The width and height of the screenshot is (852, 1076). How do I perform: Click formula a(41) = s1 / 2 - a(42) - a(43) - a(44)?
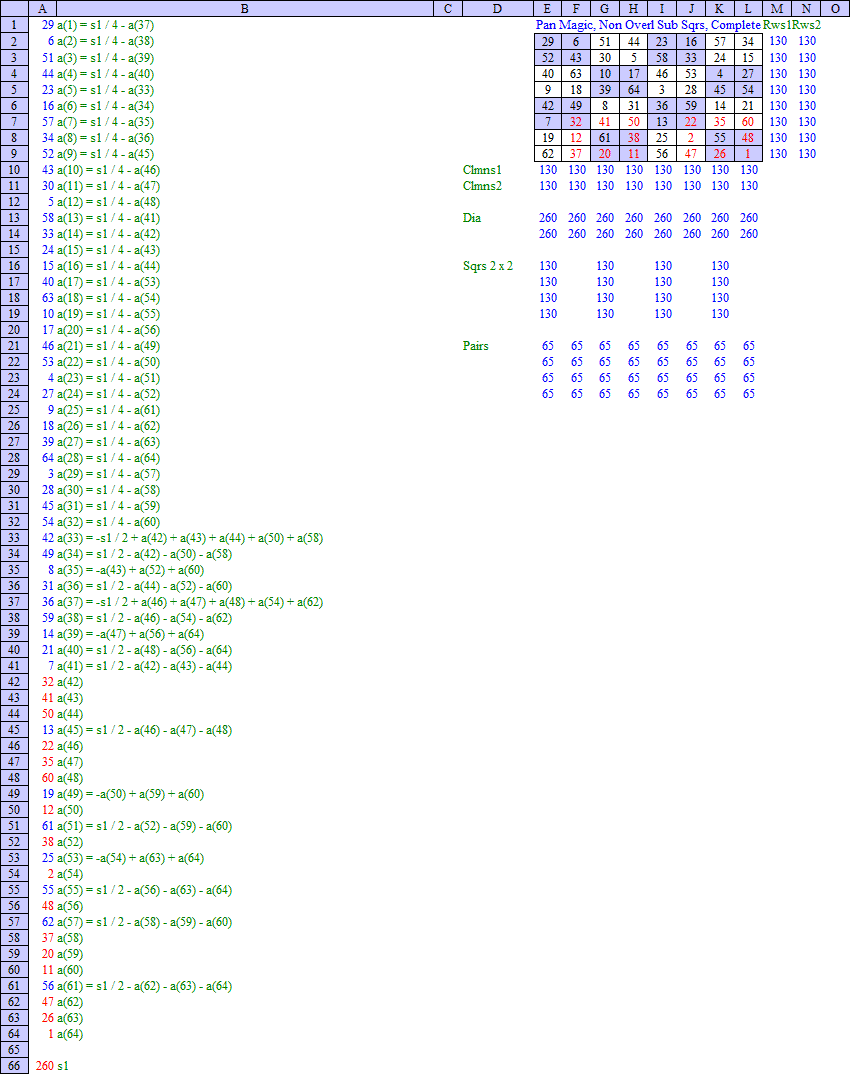pos(145,666)
